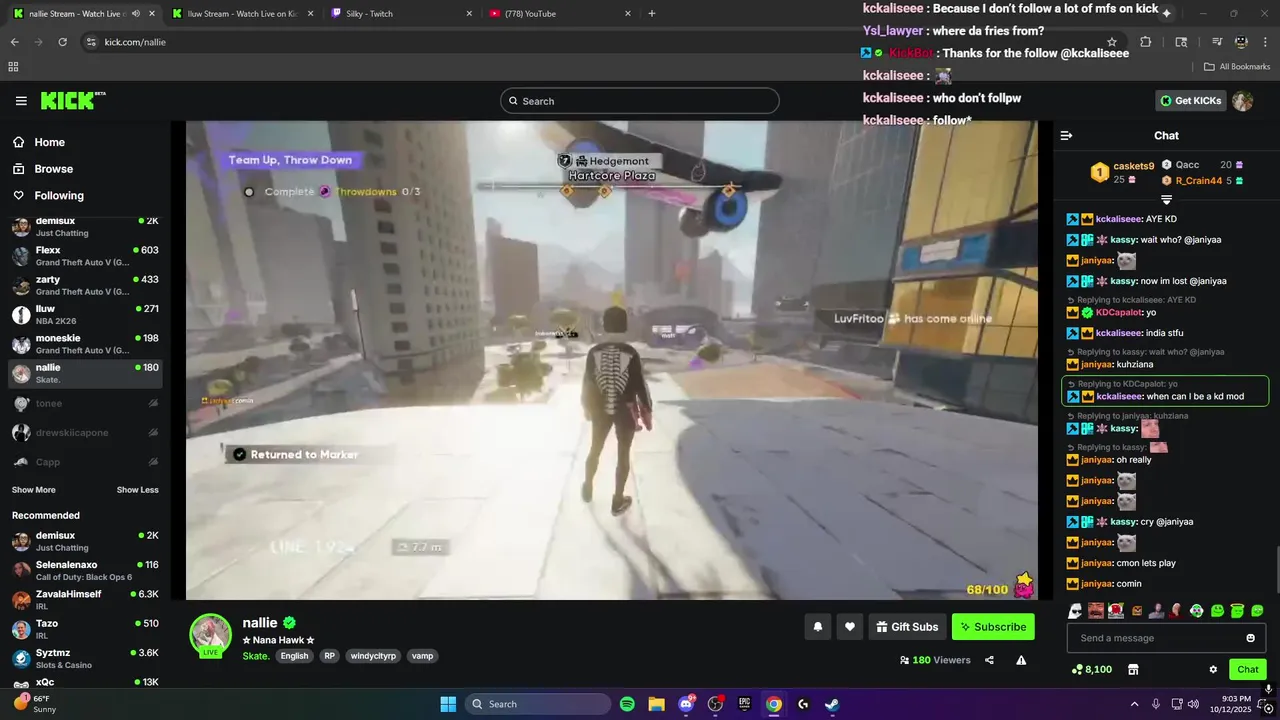This screenshot has height=720, width=1280.
Task: Click the notification bell for nallie
Action: point(817,627)
